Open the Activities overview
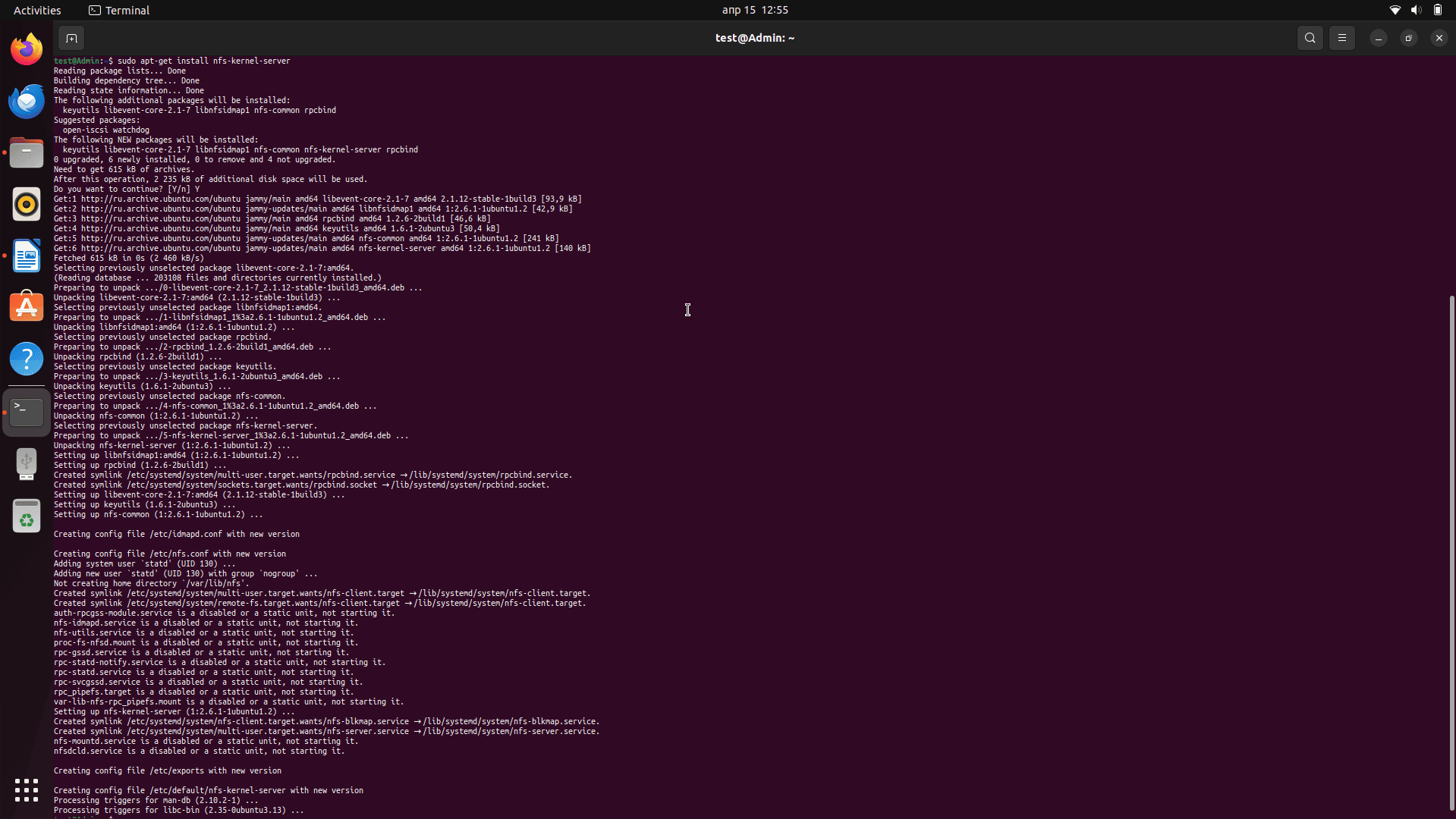1456x819 pixels. click(37, 10)
